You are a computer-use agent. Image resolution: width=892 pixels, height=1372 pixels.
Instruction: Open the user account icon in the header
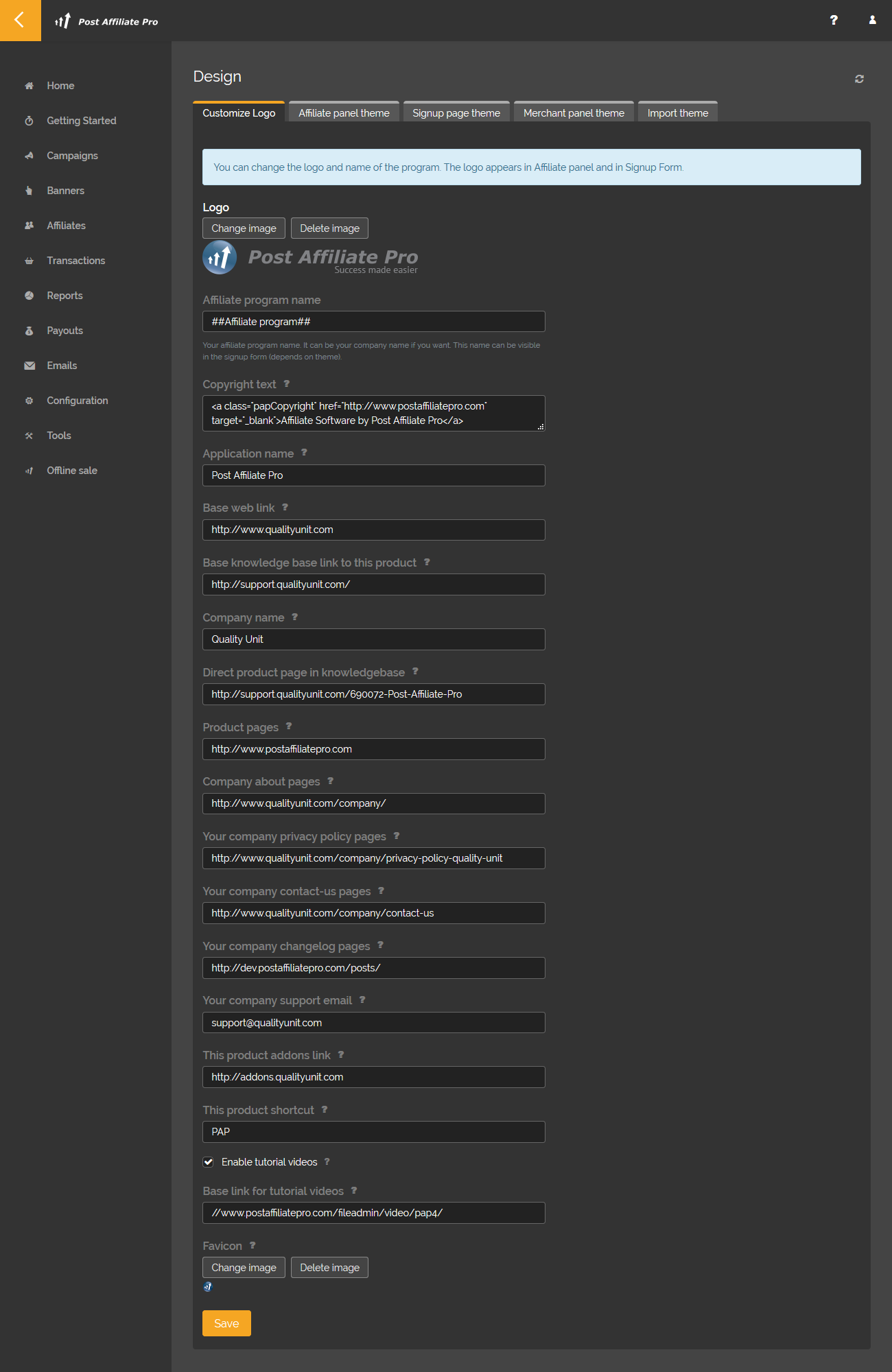pos(873,20)
